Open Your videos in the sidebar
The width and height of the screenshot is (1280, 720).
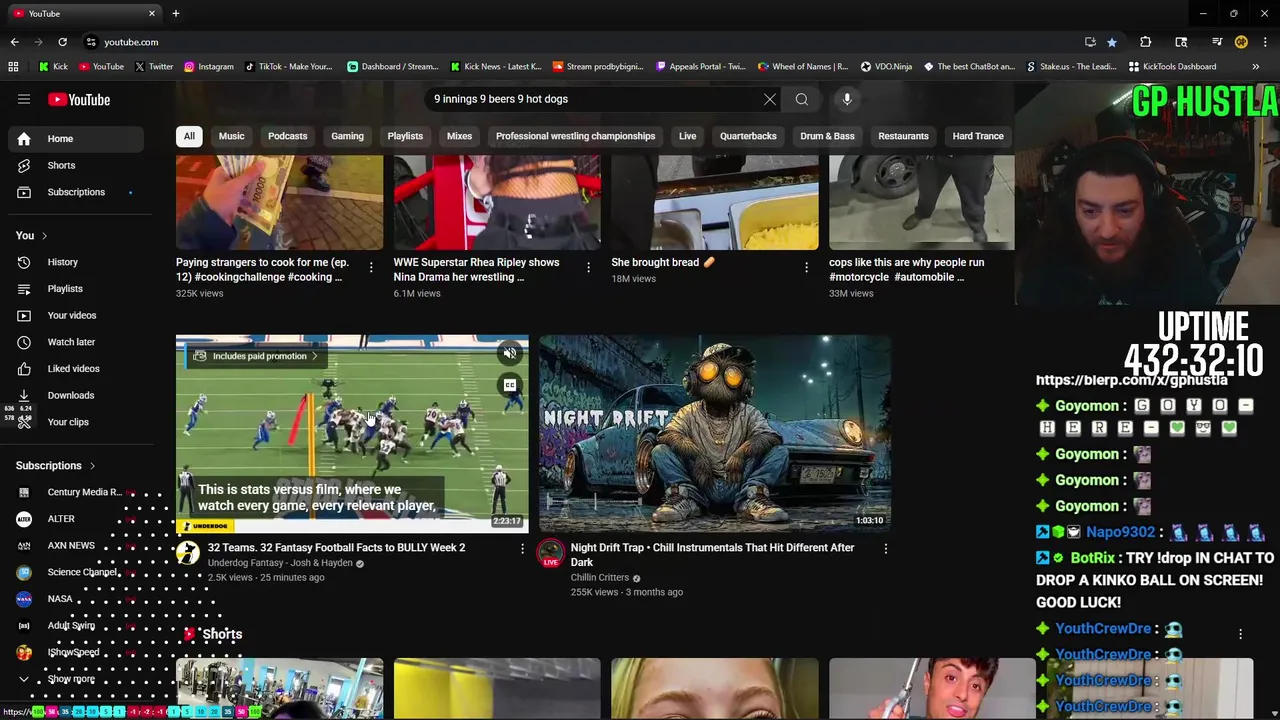pyautogui.click(x=78, y=315)
